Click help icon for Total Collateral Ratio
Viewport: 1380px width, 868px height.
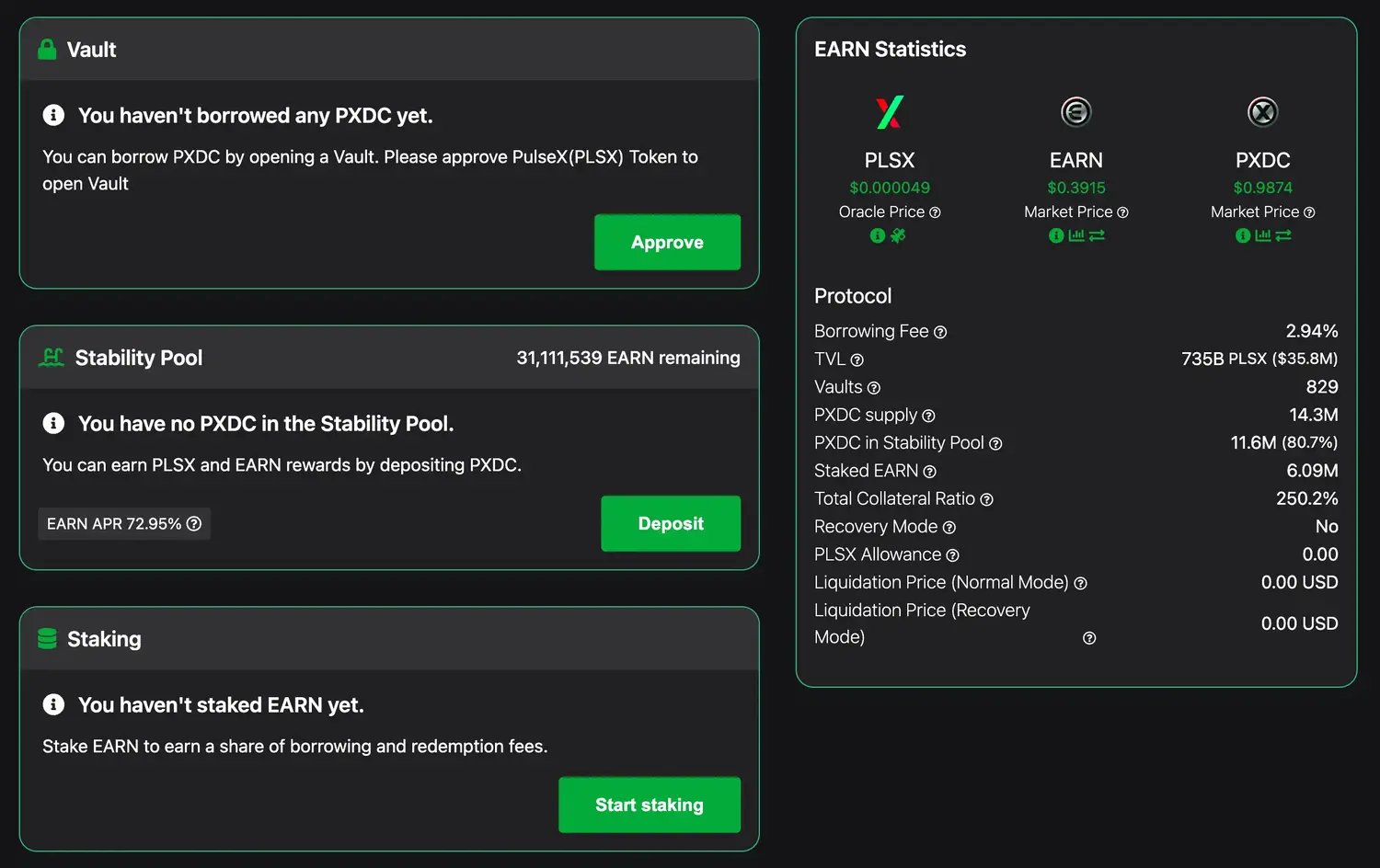click(x=986, y=499)
